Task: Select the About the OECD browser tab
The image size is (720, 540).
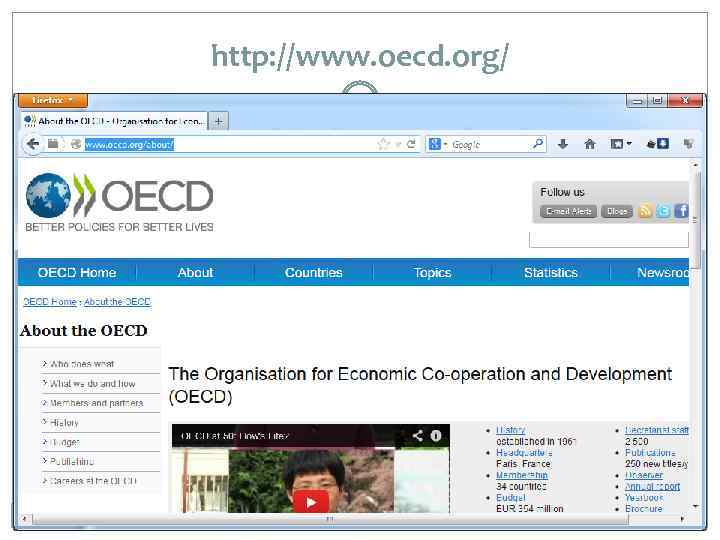Action: point(114,121)
